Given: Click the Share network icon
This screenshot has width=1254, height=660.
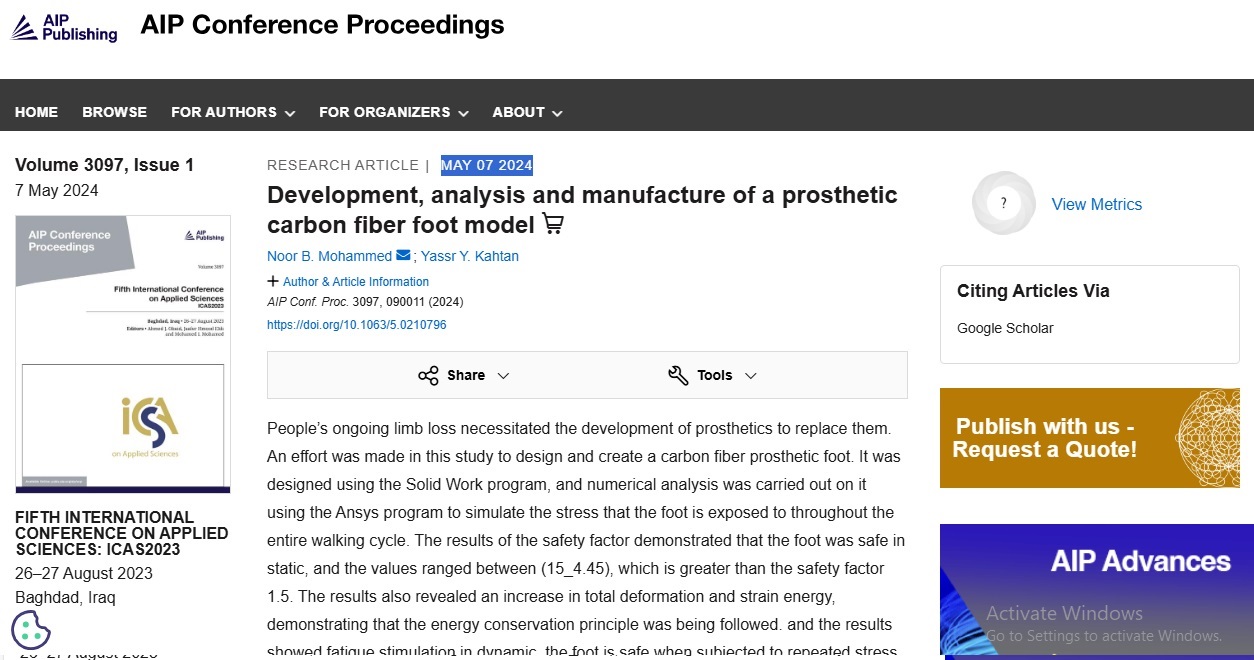Looking at the screenshot, I should 428,376.
